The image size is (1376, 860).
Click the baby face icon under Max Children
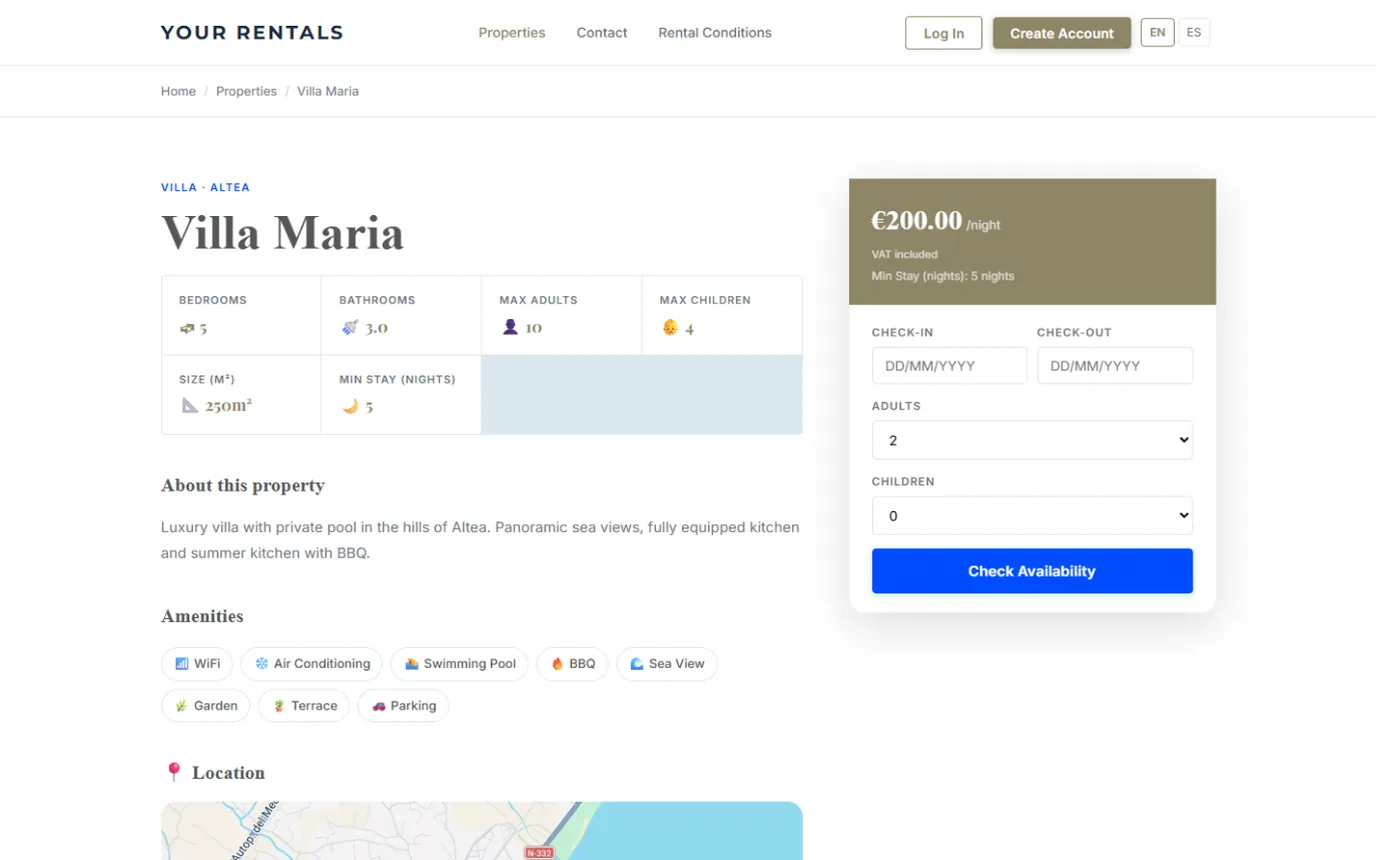670,327
